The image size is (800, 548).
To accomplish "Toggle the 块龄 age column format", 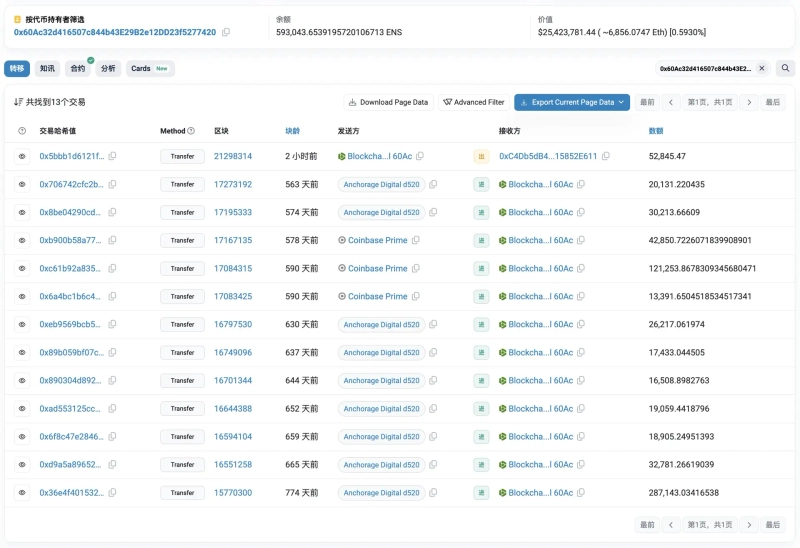I will click(x=292, y=131).
